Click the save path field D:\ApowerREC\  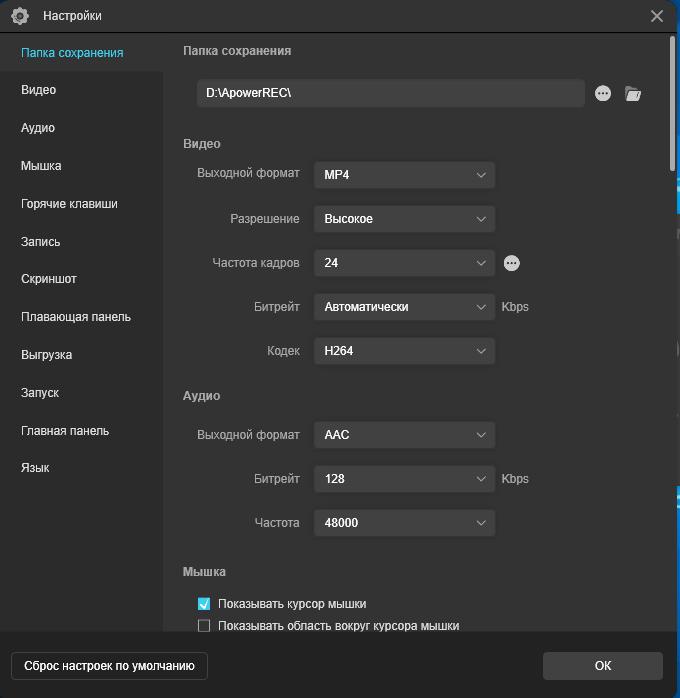[390, 93]
